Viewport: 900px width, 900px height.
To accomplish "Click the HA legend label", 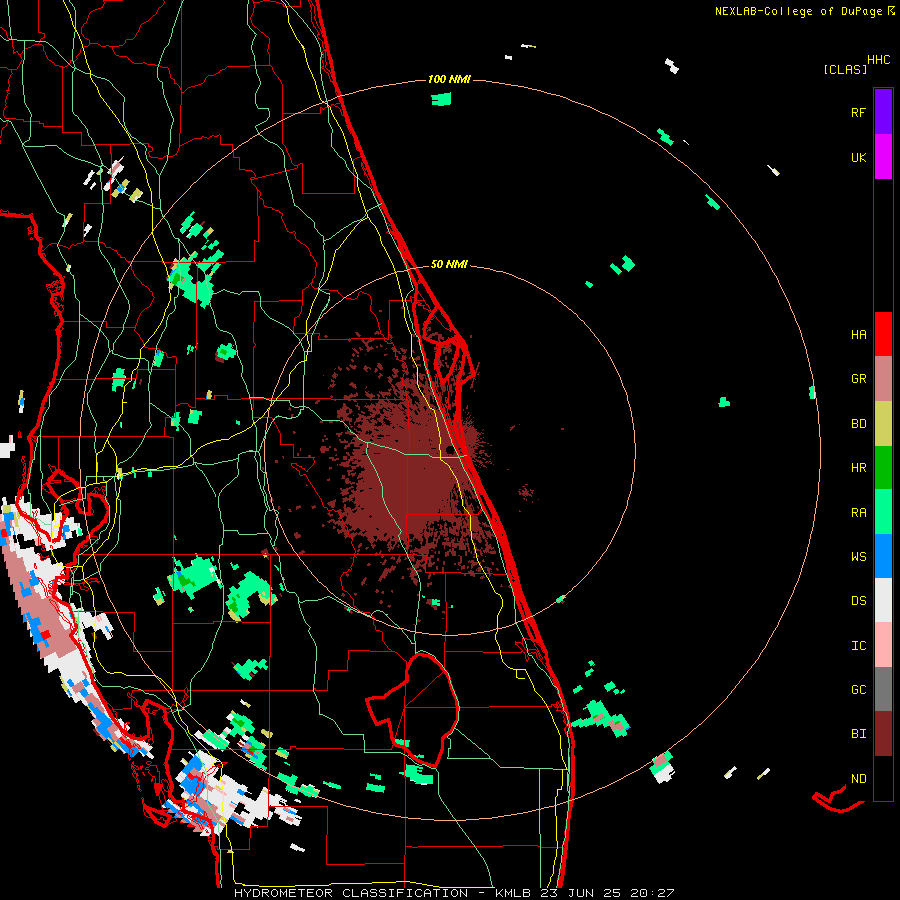I will pos(858,335).
